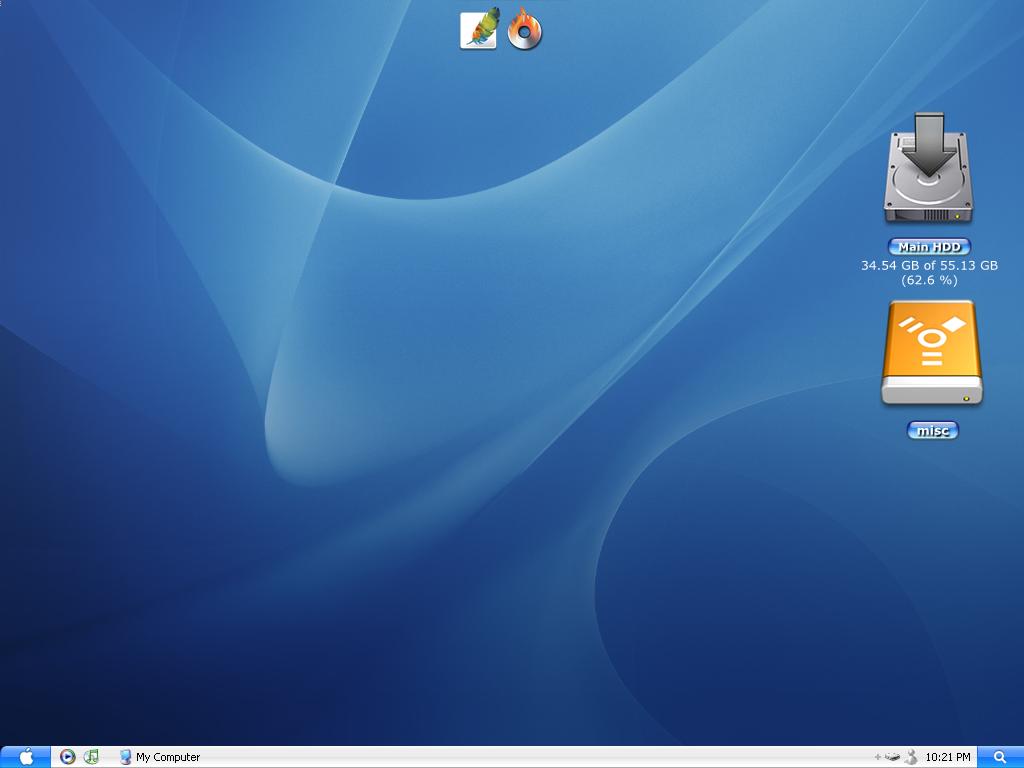Click the 34.54 GB of 55.13 GB text
The width and height of the screenshot is (1024, 768).
[929, 265]
